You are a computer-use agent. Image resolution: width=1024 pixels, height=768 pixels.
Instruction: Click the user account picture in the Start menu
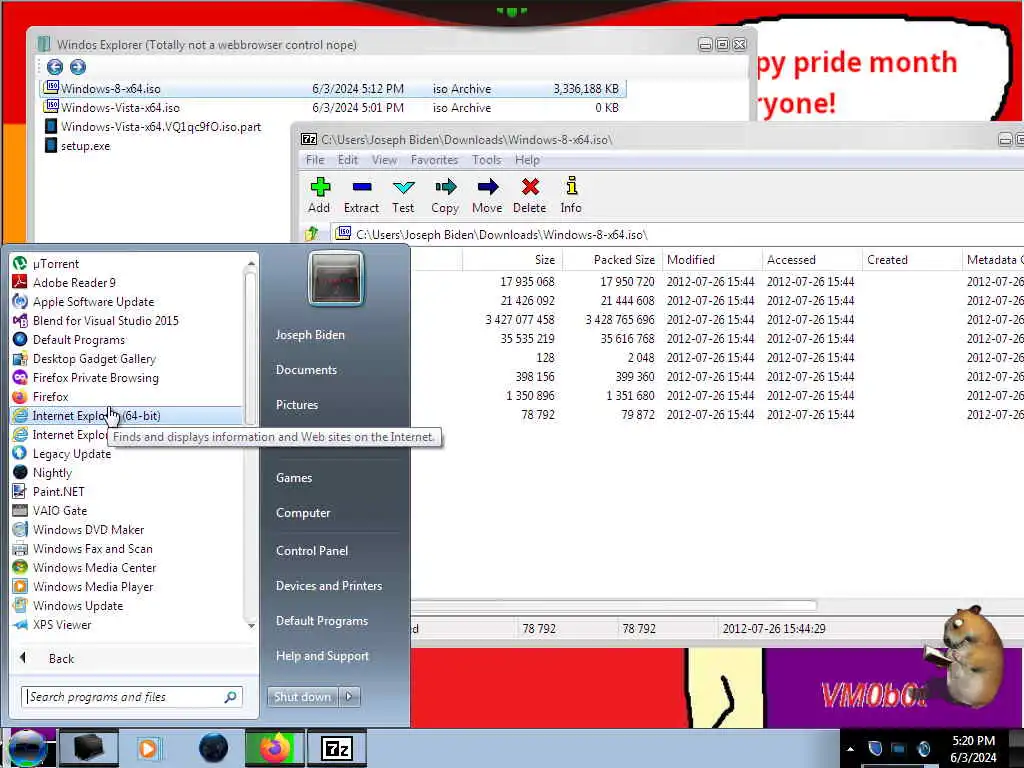click(x=336, y=279)
